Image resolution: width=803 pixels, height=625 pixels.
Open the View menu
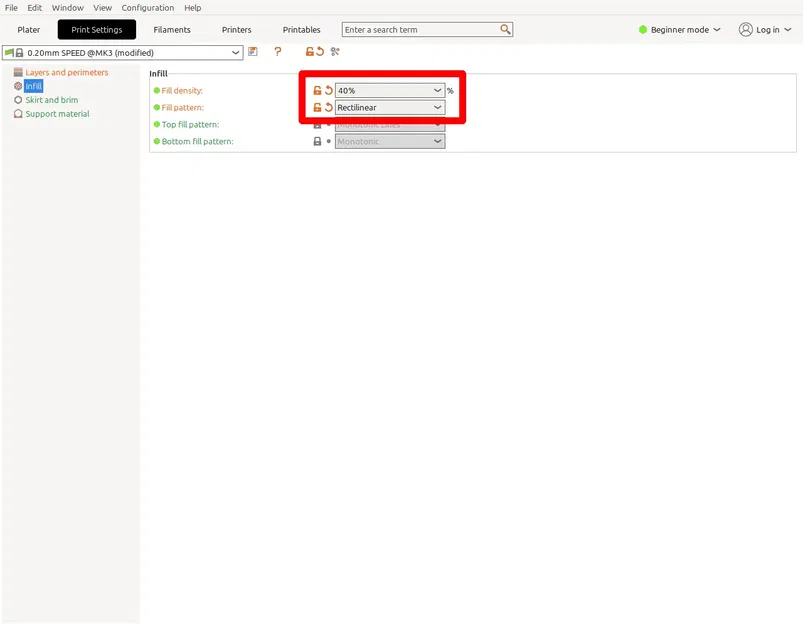point(102,8)
